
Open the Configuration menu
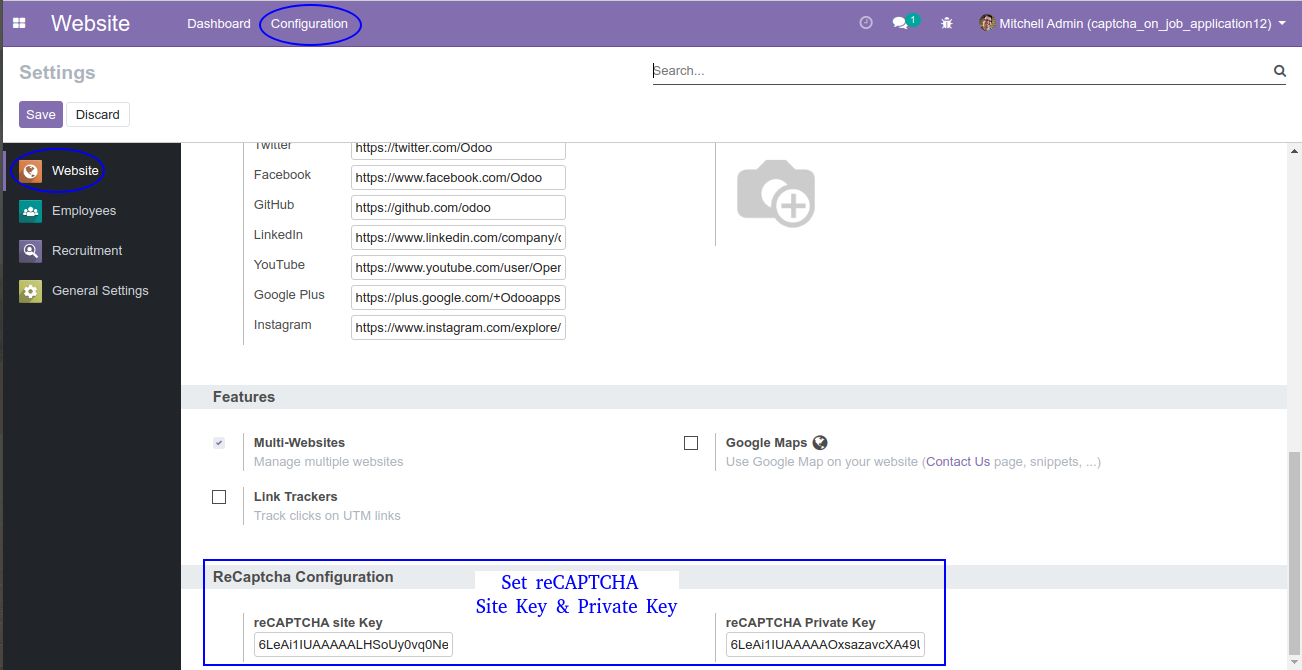click(310, 23)
